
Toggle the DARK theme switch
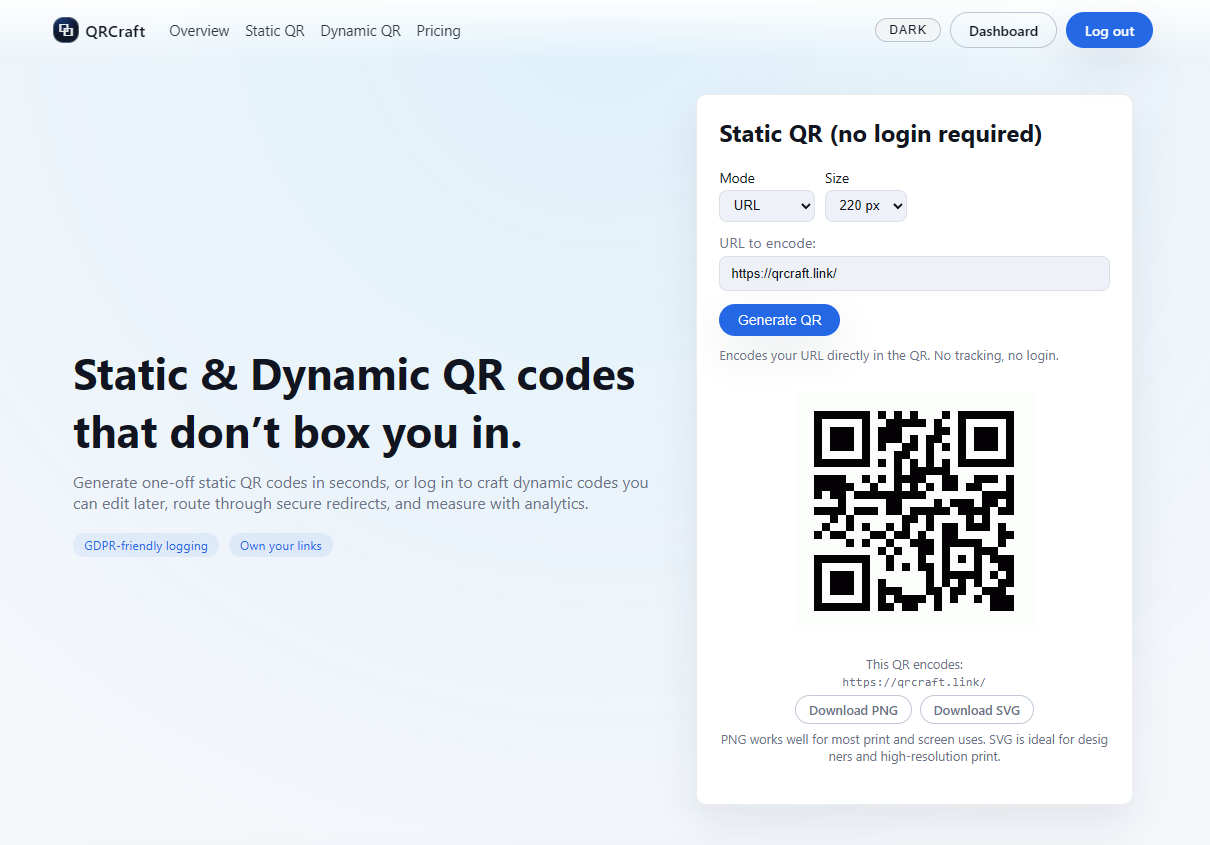click(x=907, y=30)
